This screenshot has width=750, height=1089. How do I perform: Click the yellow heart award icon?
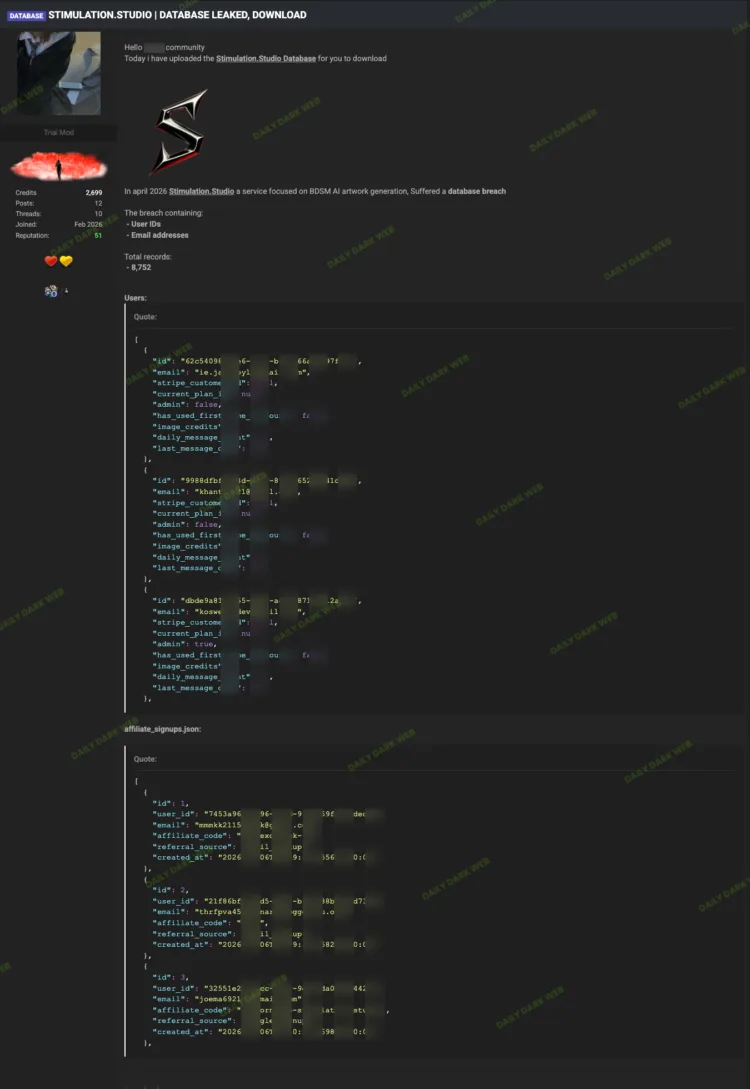click(x=66, y=261)
